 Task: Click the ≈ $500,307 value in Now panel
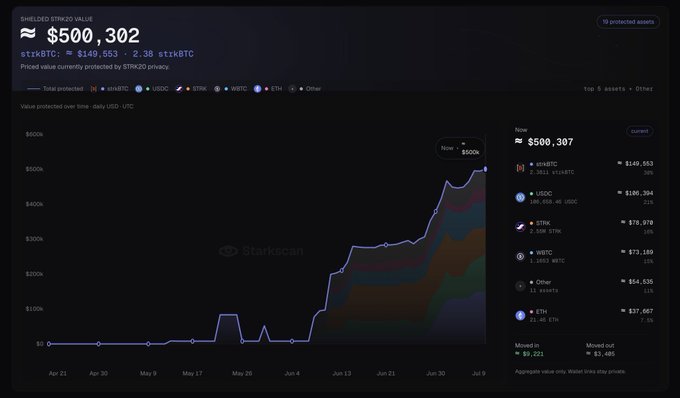pyautogui.click(x=544, y=142)
